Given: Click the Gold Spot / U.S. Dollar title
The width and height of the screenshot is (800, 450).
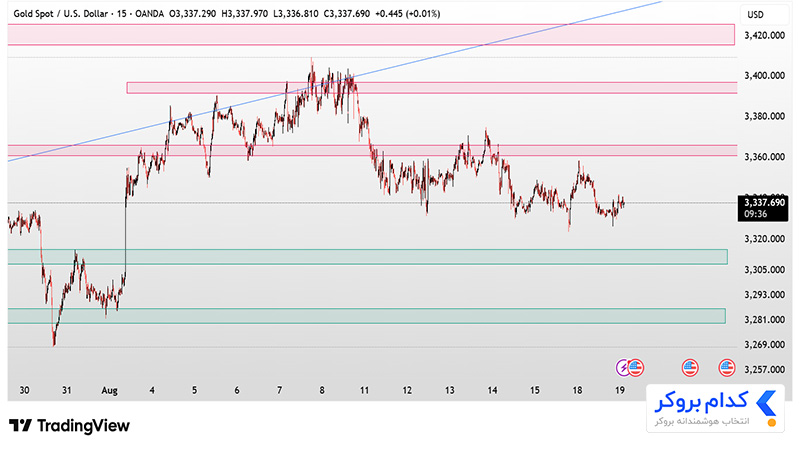Looking at the screenshot, I should [61, 14].
